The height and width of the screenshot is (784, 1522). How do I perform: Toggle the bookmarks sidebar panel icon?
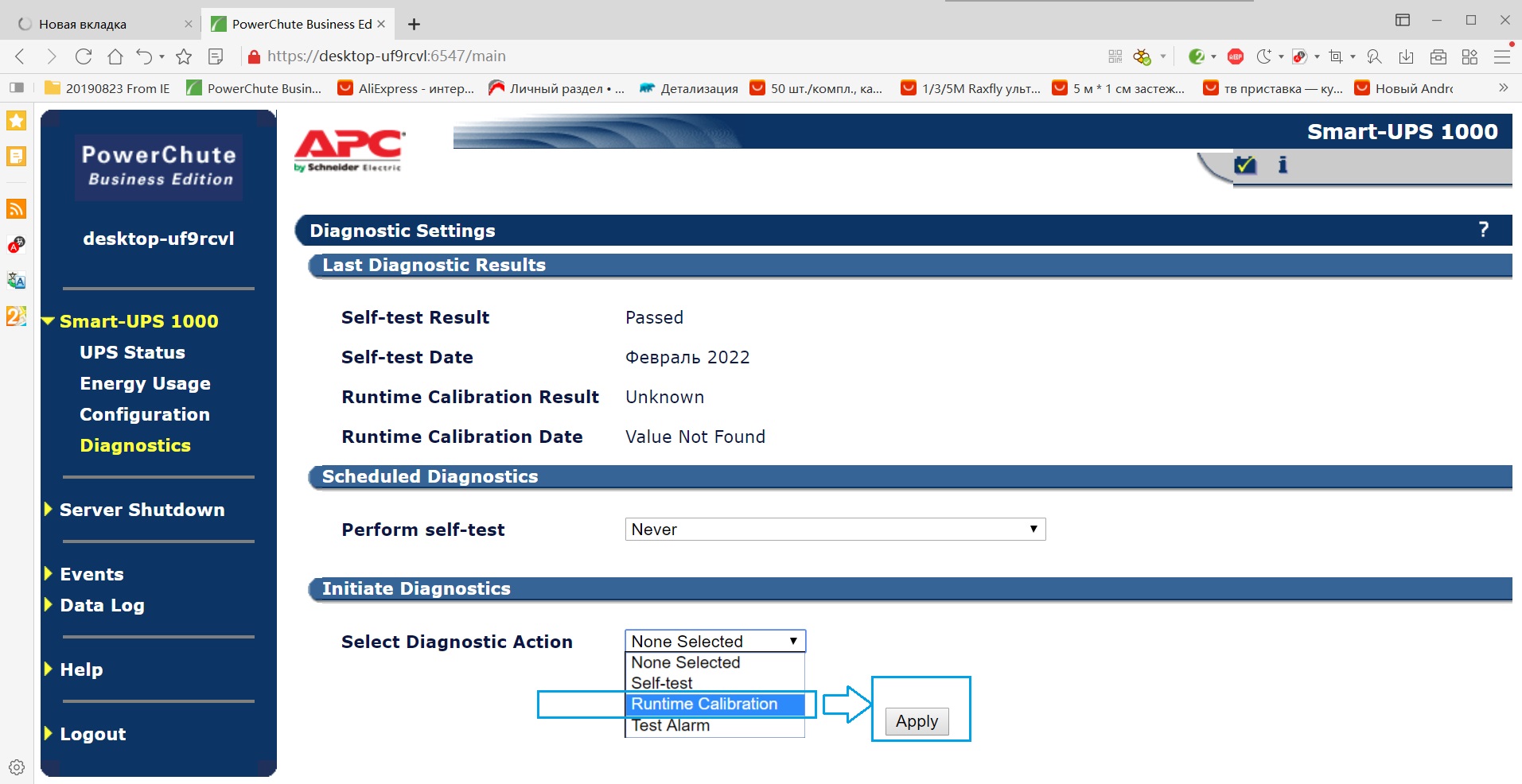pos(17,87)
